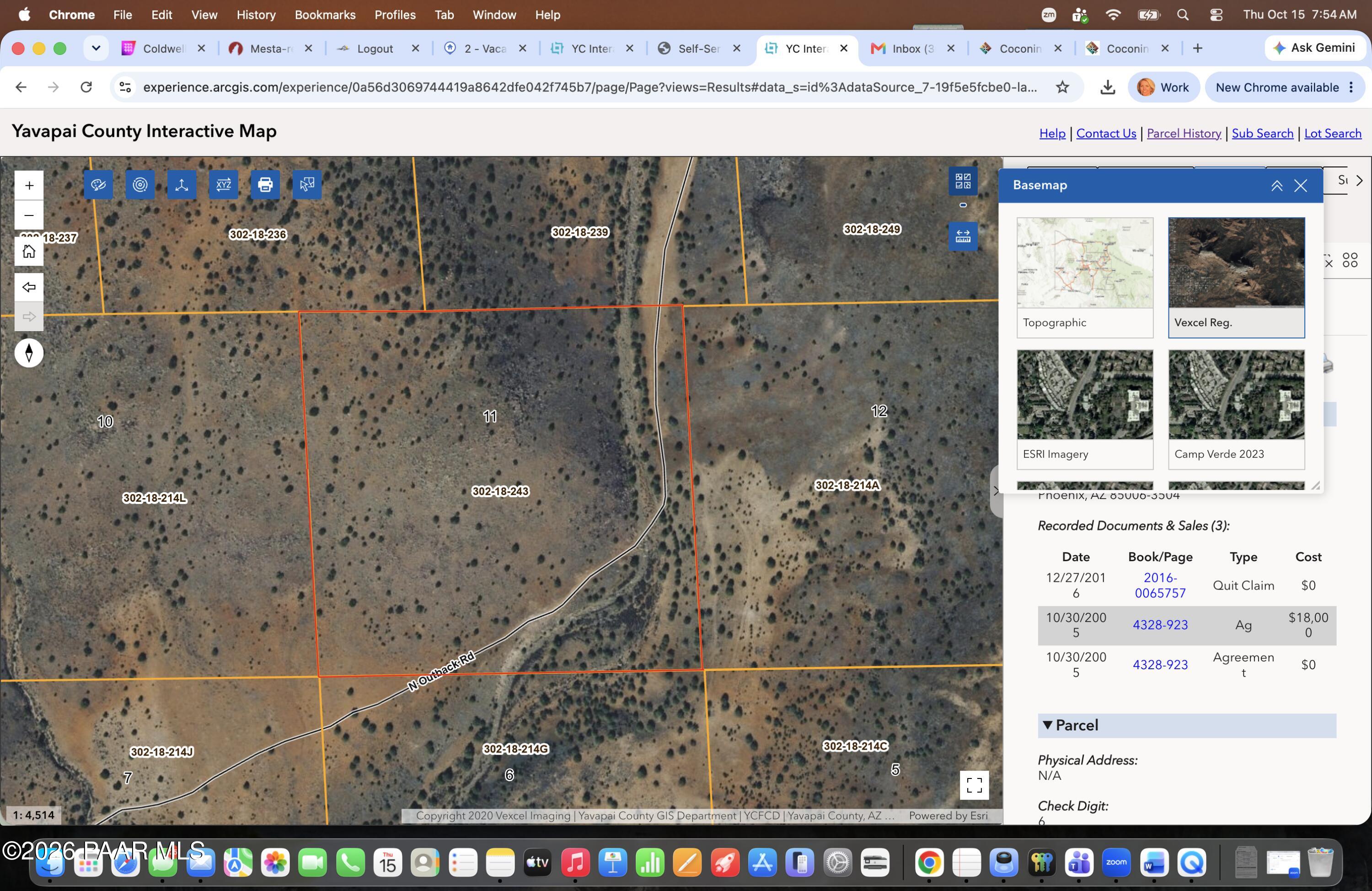Select the ESRI Imagery basemap
This screenshot has height=891, width=1372.
[1085, 409]
